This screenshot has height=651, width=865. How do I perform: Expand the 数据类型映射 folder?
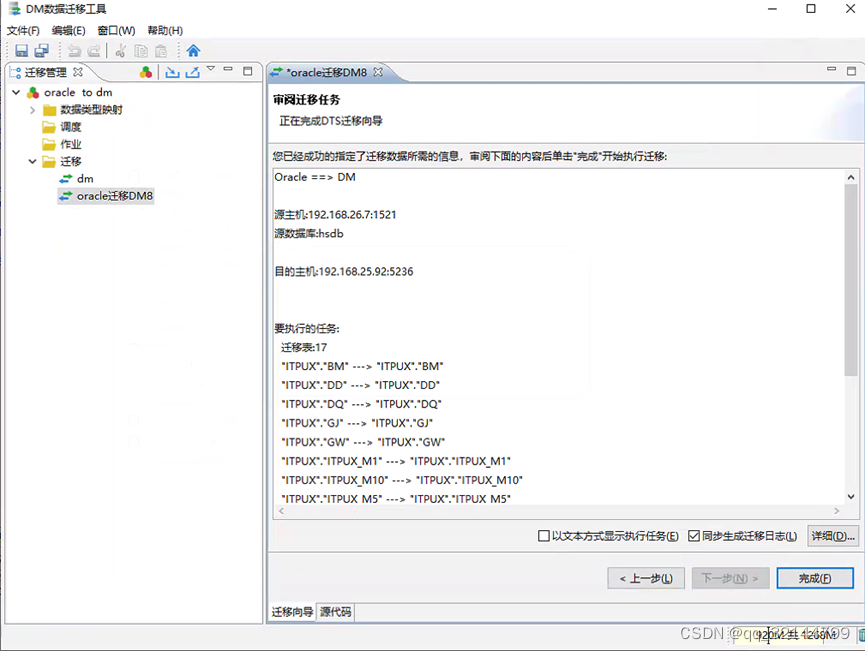point(33,110)
